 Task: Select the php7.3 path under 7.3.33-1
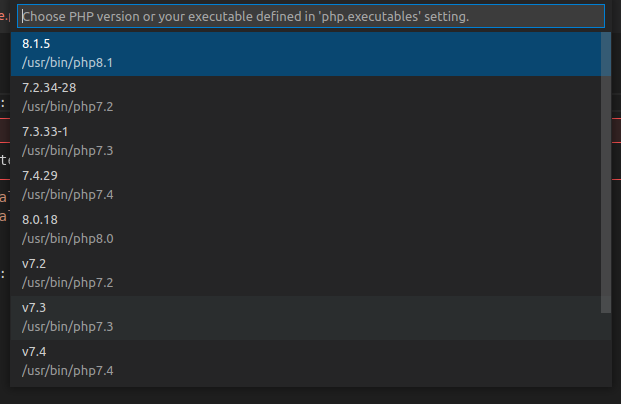pos(67,150)
